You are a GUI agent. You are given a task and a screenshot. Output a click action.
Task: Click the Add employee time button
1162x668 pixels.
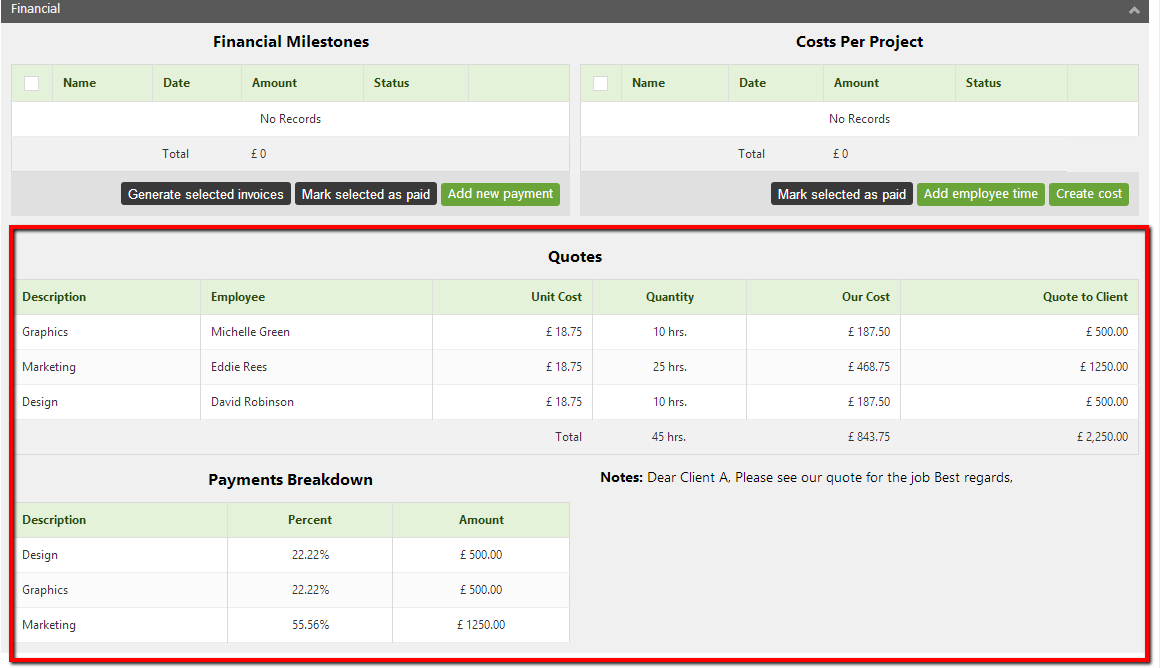coord(980,194)
